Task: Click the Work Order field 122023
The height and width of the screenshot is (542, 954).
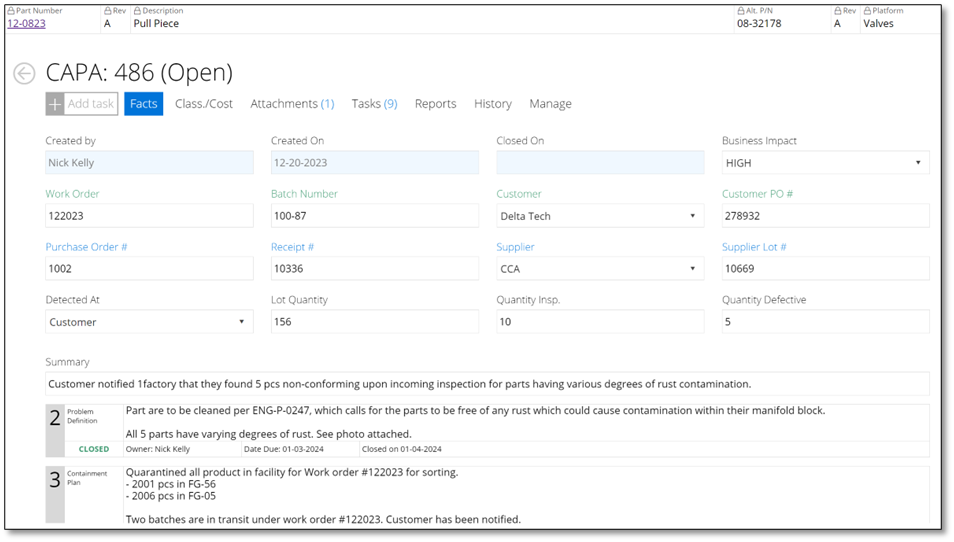Action: 149,216
